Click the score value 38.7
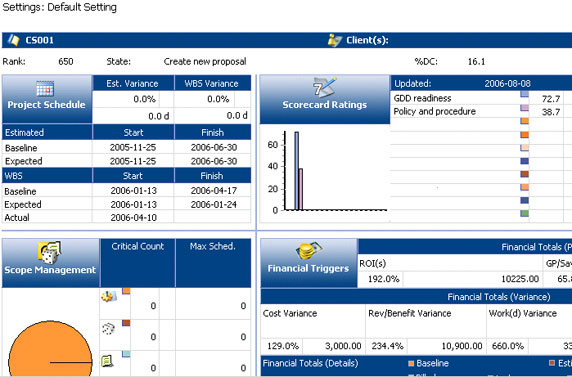The width and height of the screenshot is (572, 377). (551, 112)
